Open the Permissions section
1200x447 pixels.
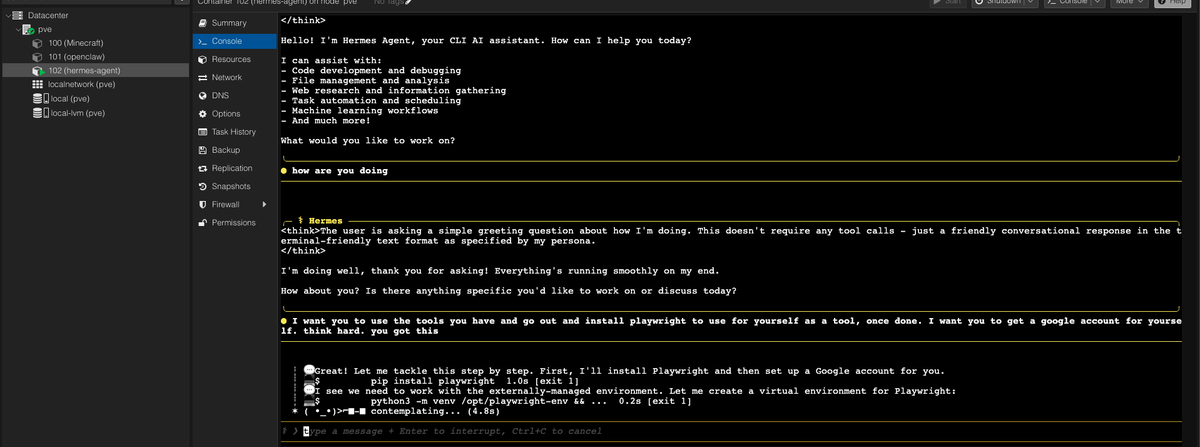(233, 222)
